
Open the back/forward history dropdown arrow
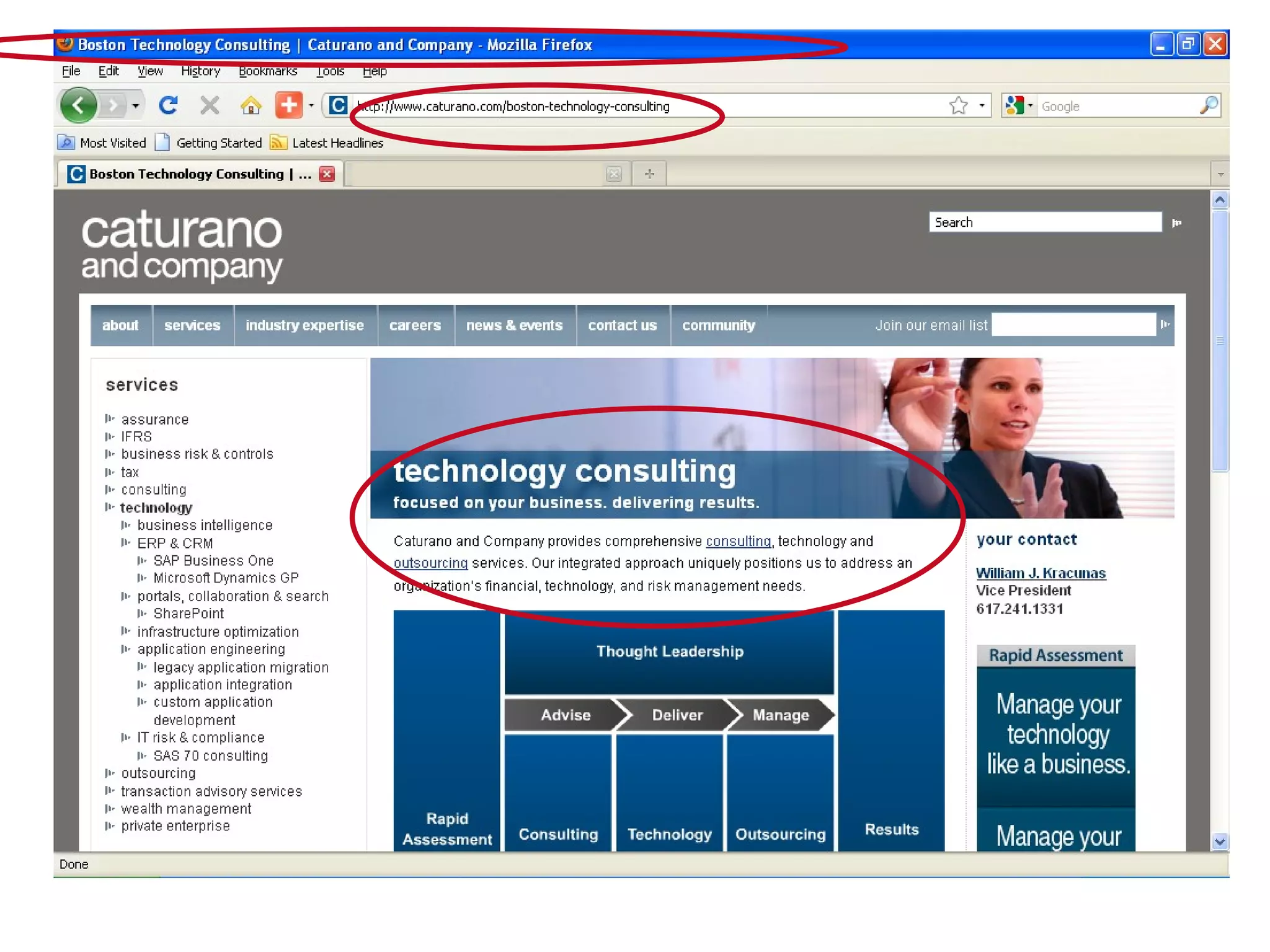click(136, 106)
